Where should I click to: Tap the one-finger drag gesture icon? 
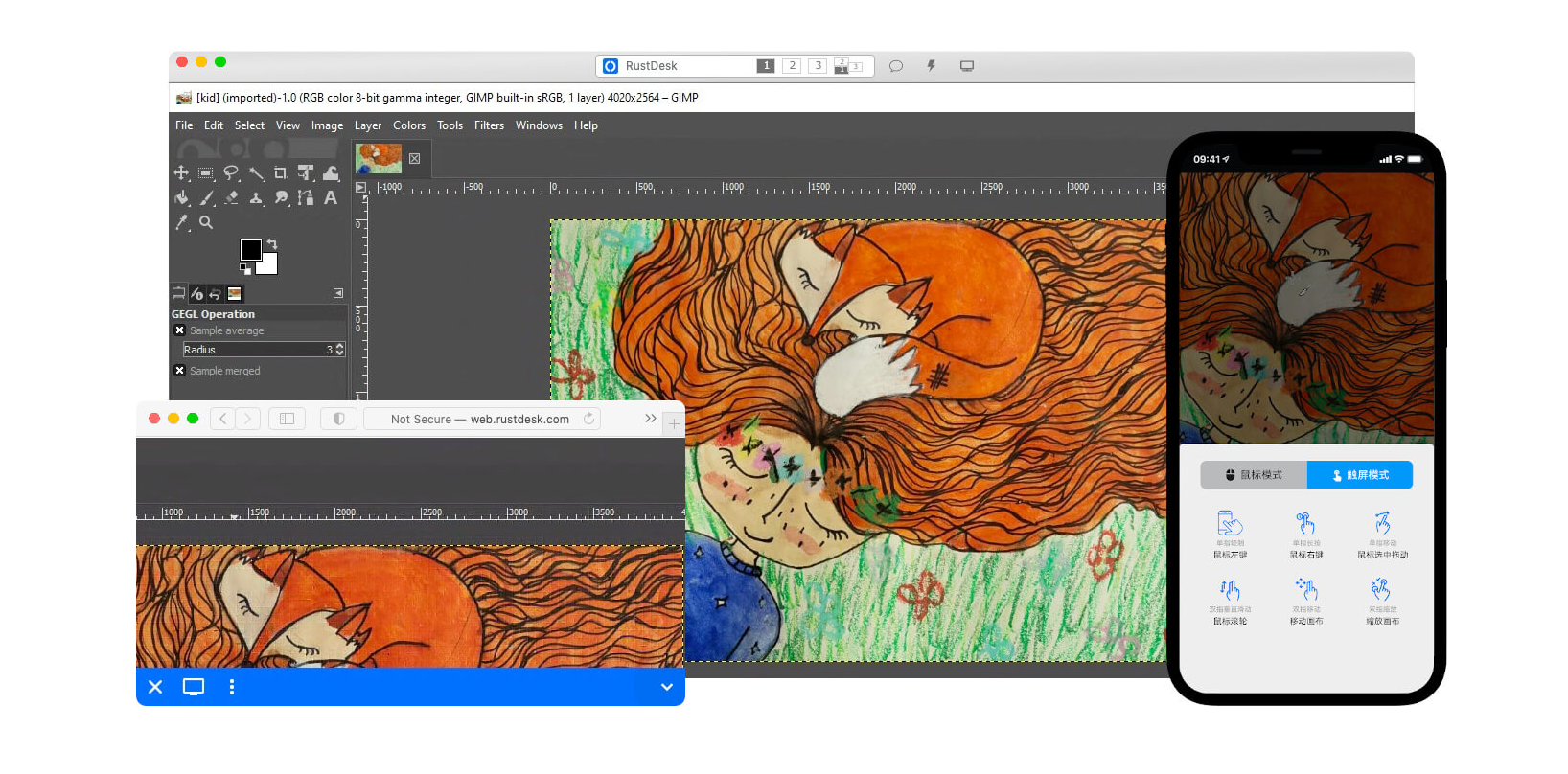click(x=1382, y=523)
